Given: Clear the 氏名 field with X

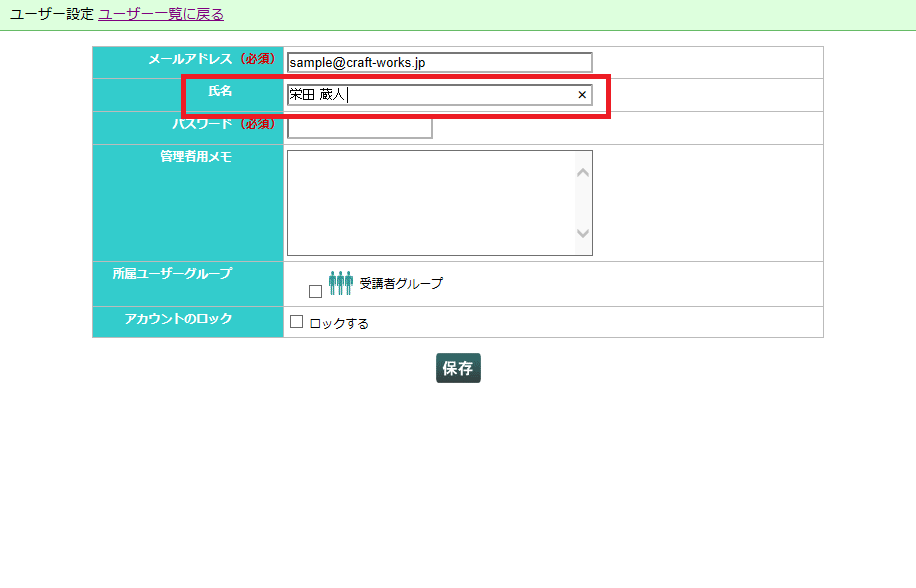Looking at the screenshot, I should [582, 95].
